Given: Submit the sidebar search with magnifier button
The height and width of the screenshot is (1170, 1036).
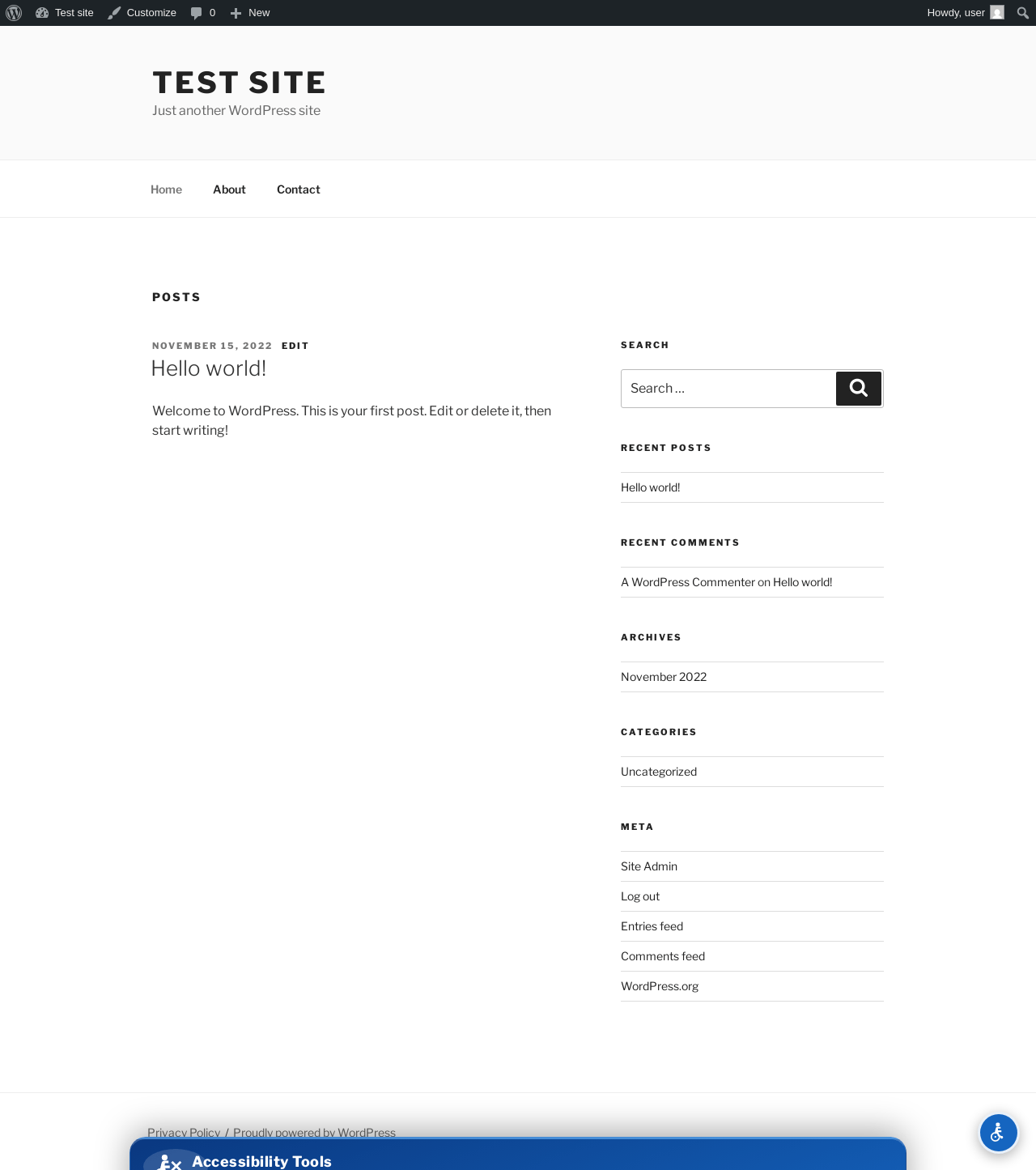Looking at the screenshot, I should click(859, 389).
